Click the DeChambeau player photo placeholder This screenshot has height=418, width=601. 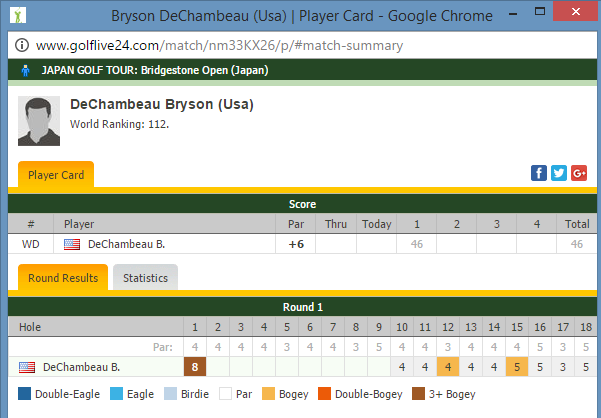[x=39, y=122]
